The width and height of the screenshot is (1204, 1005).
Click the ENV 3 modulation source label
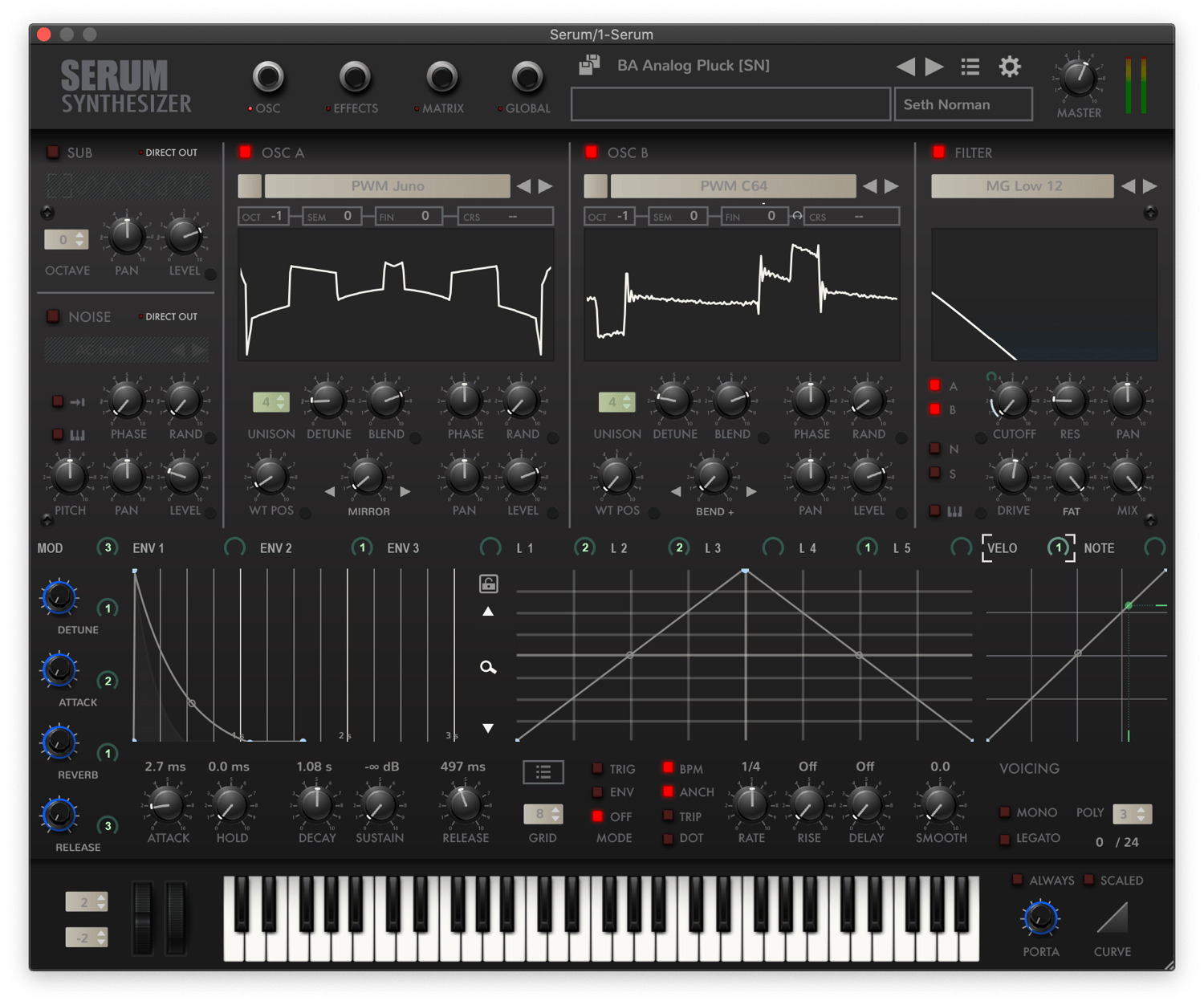tap(403, 548)
